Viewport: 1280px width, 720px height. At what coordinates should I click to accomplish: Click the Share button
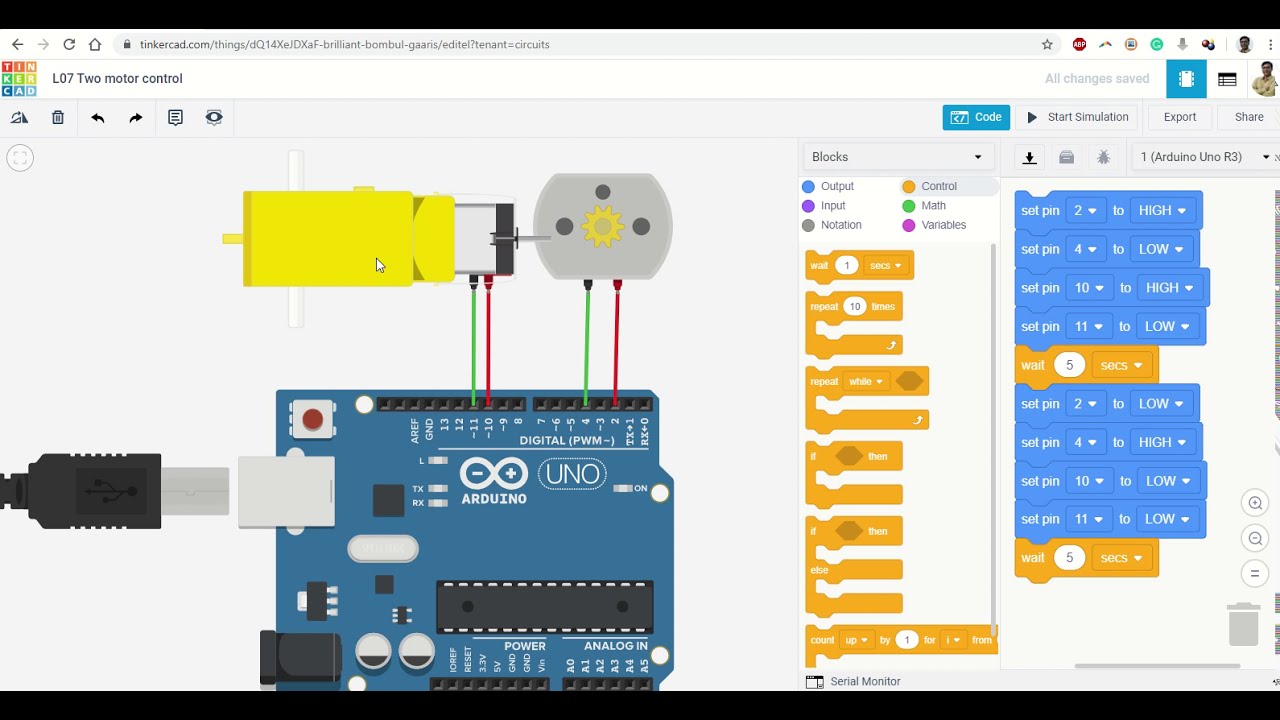pyautogui.click(x=1249, y=117)
